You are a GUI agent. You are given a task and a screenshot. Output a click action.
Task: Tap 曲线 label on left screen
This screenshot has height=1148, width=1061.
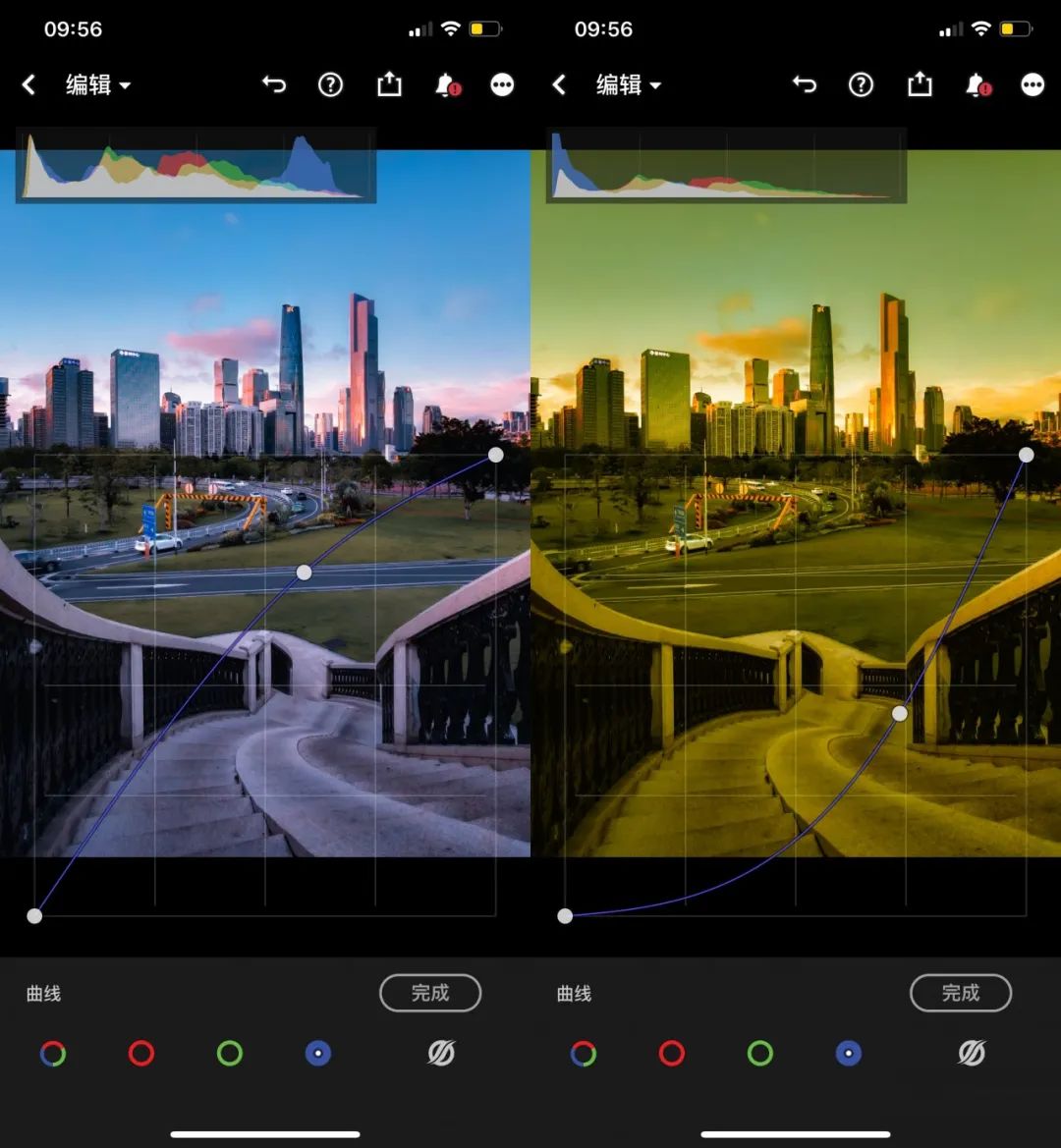tap(43, 994)
